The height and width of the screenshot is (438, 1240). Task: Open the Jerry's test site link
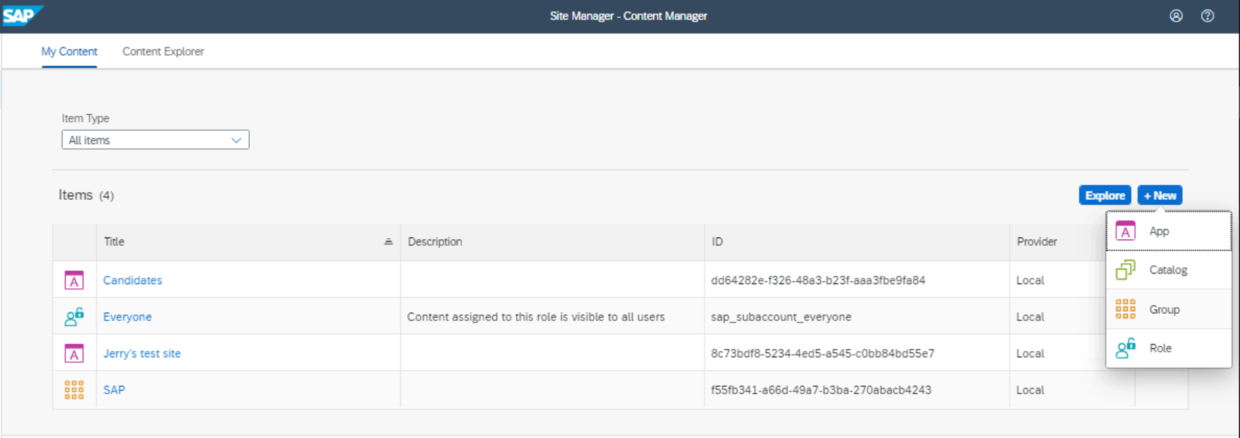coord(142,353)
